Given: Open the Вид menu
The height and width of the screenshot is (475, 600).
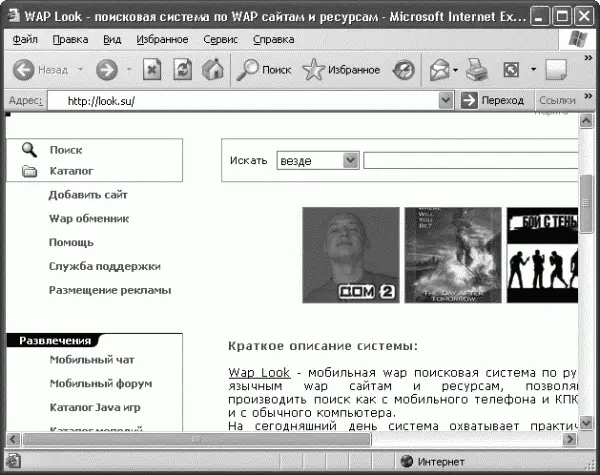Looking at the screenshot, I should pos(112,39).
